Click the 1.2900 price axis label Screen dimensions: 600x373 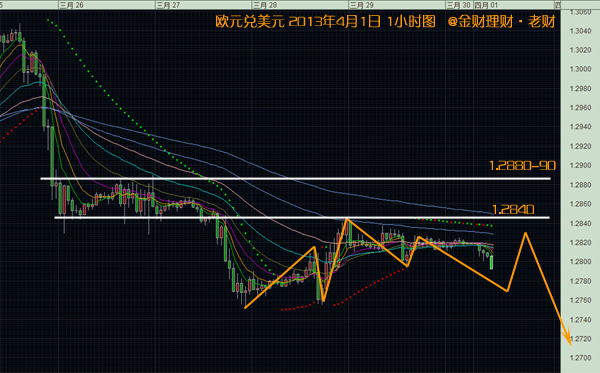click(580, 166)
